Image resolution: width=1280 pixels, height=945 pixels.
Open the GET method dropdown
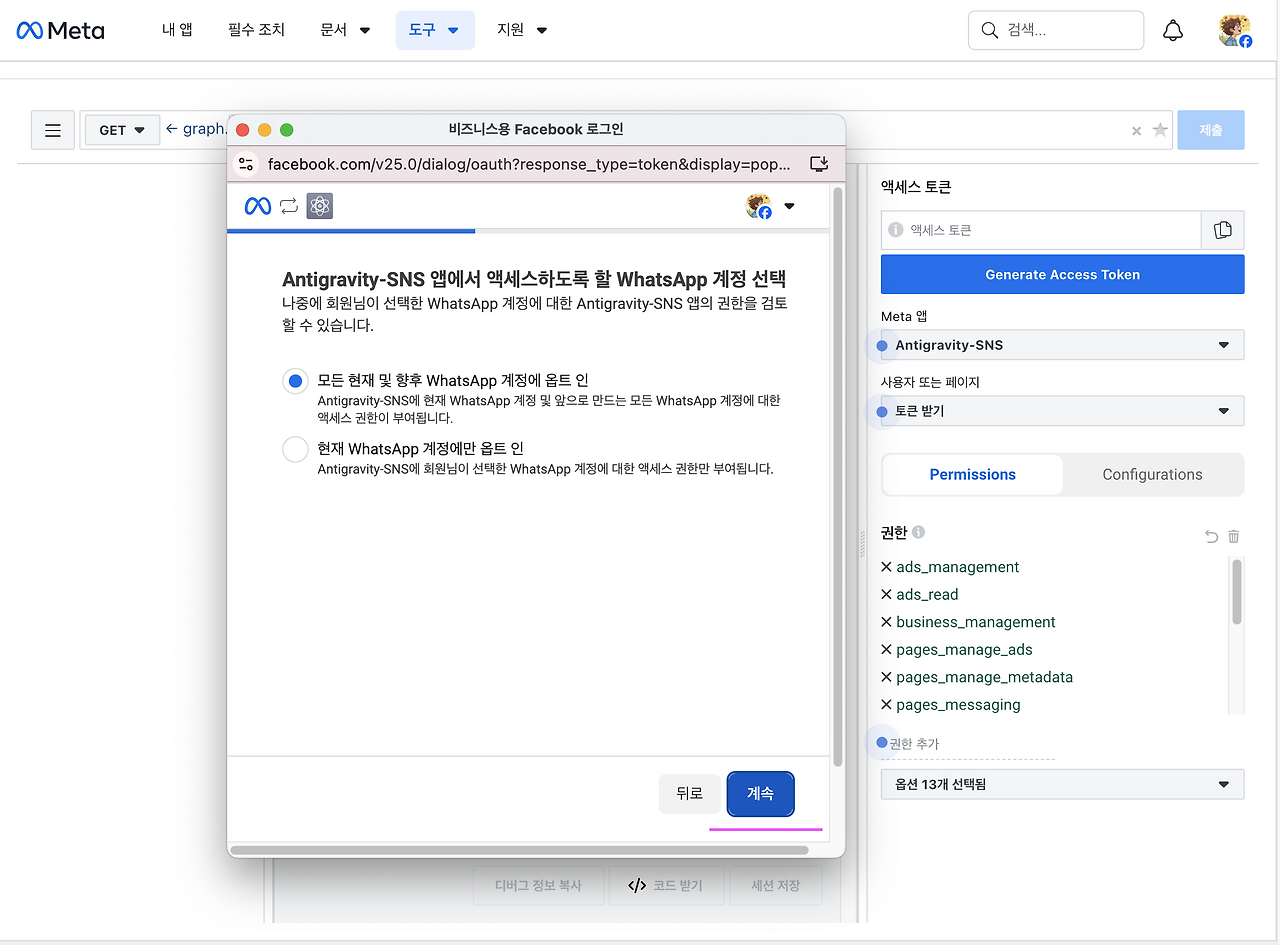click(122, 130)
